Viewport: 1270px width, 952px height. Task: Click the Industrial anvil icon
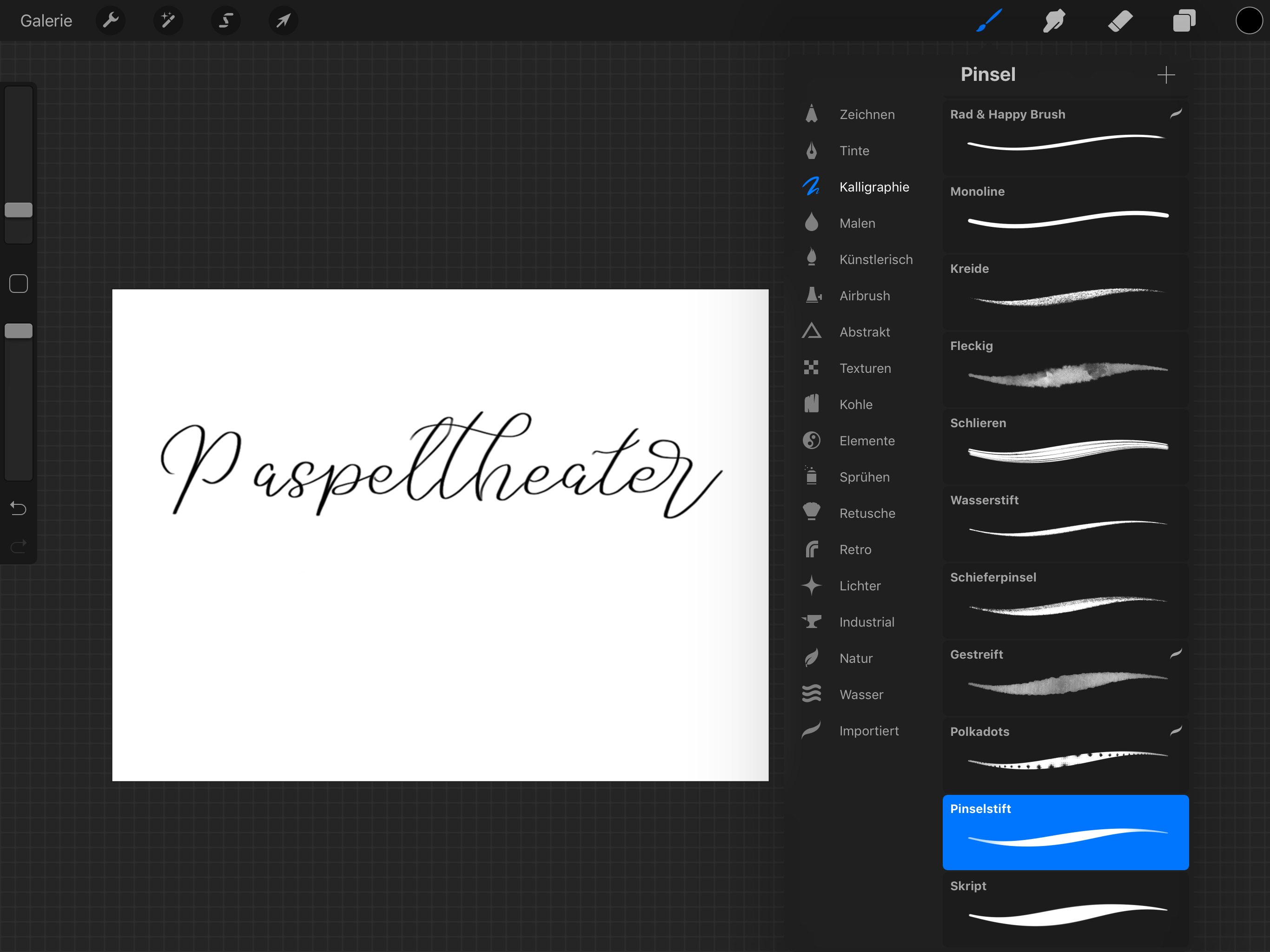pyautogui.click(x=811, y=621)
